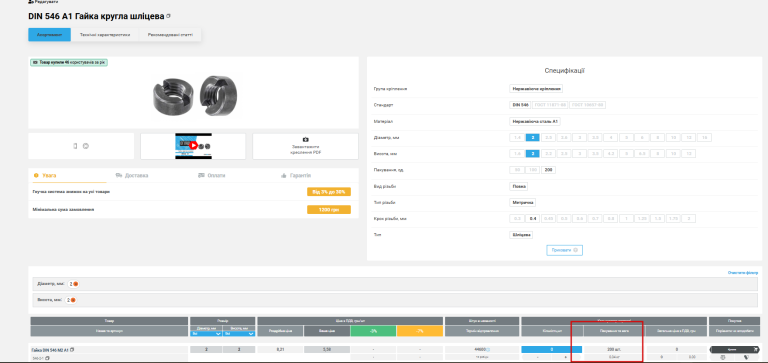Remove the Висота filter with orange icon
The height and width of the screenshot is (363, 768).
click(74, 300)
